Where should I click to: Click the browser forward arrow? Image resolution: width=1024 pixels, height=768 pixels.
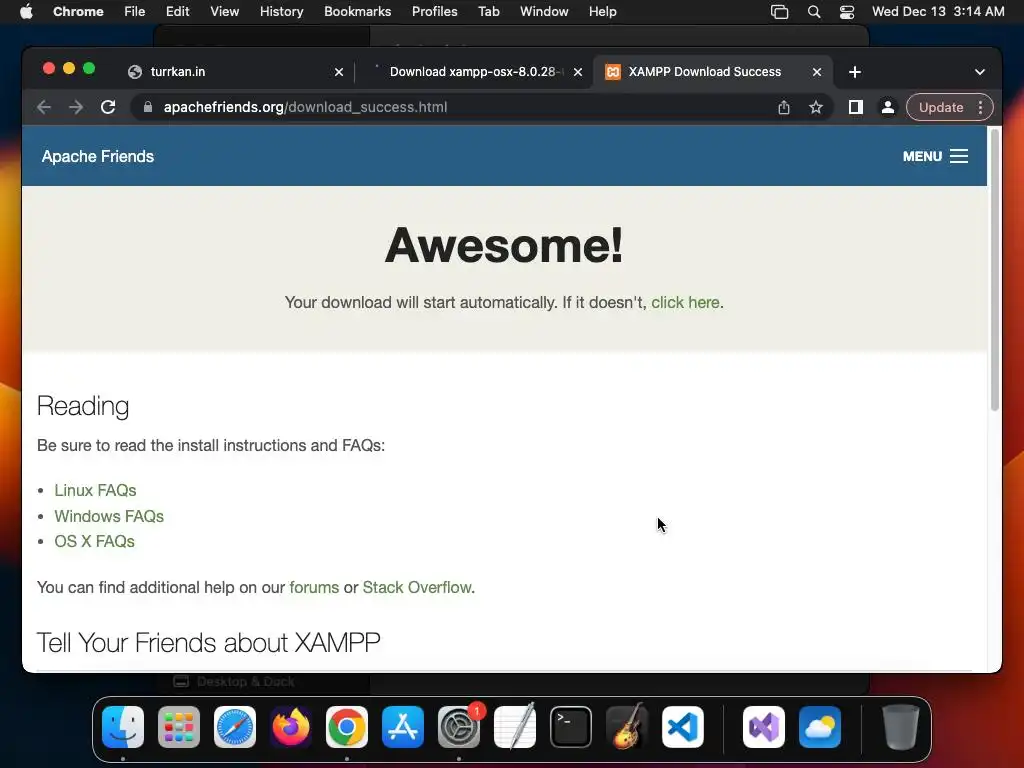(x=76, y=107)
